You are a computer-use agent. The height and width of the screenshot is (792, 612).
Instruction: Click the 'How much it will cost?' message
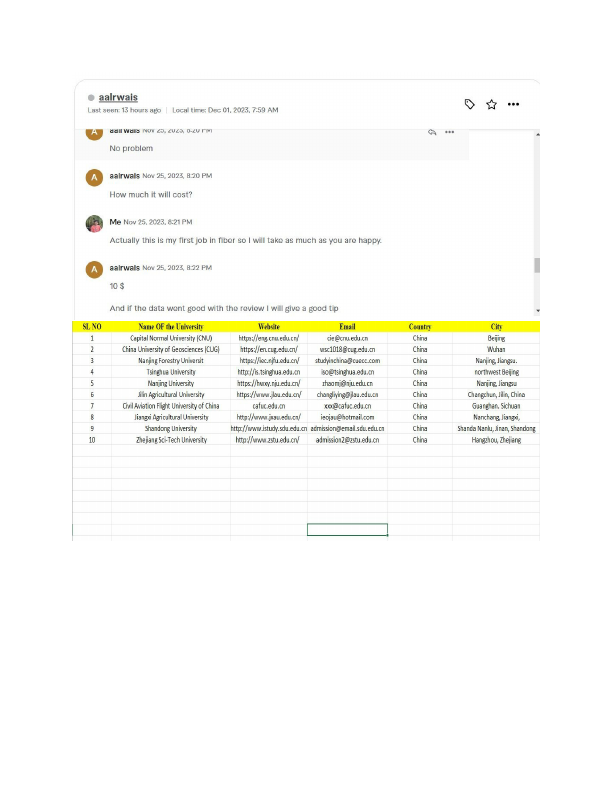151,194
